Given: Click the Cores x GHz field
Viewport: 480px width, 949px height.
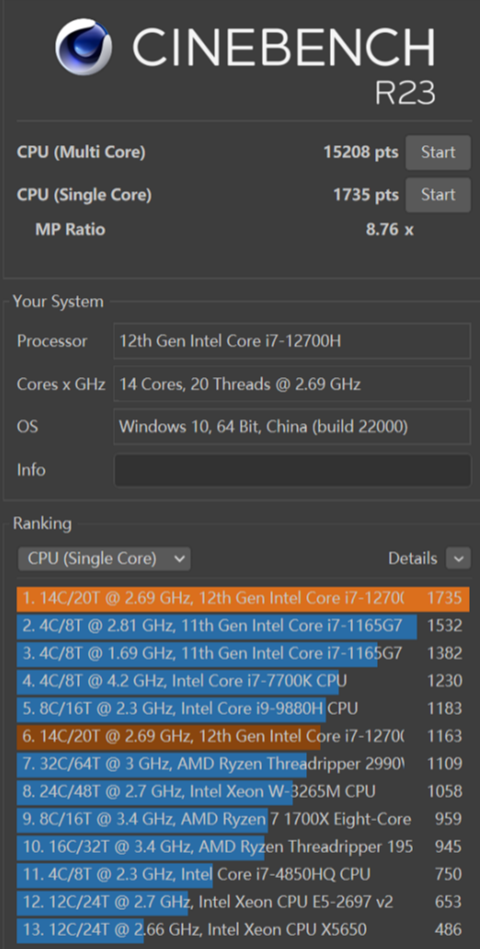Looking at the screenshot, I should pos(292,384).
